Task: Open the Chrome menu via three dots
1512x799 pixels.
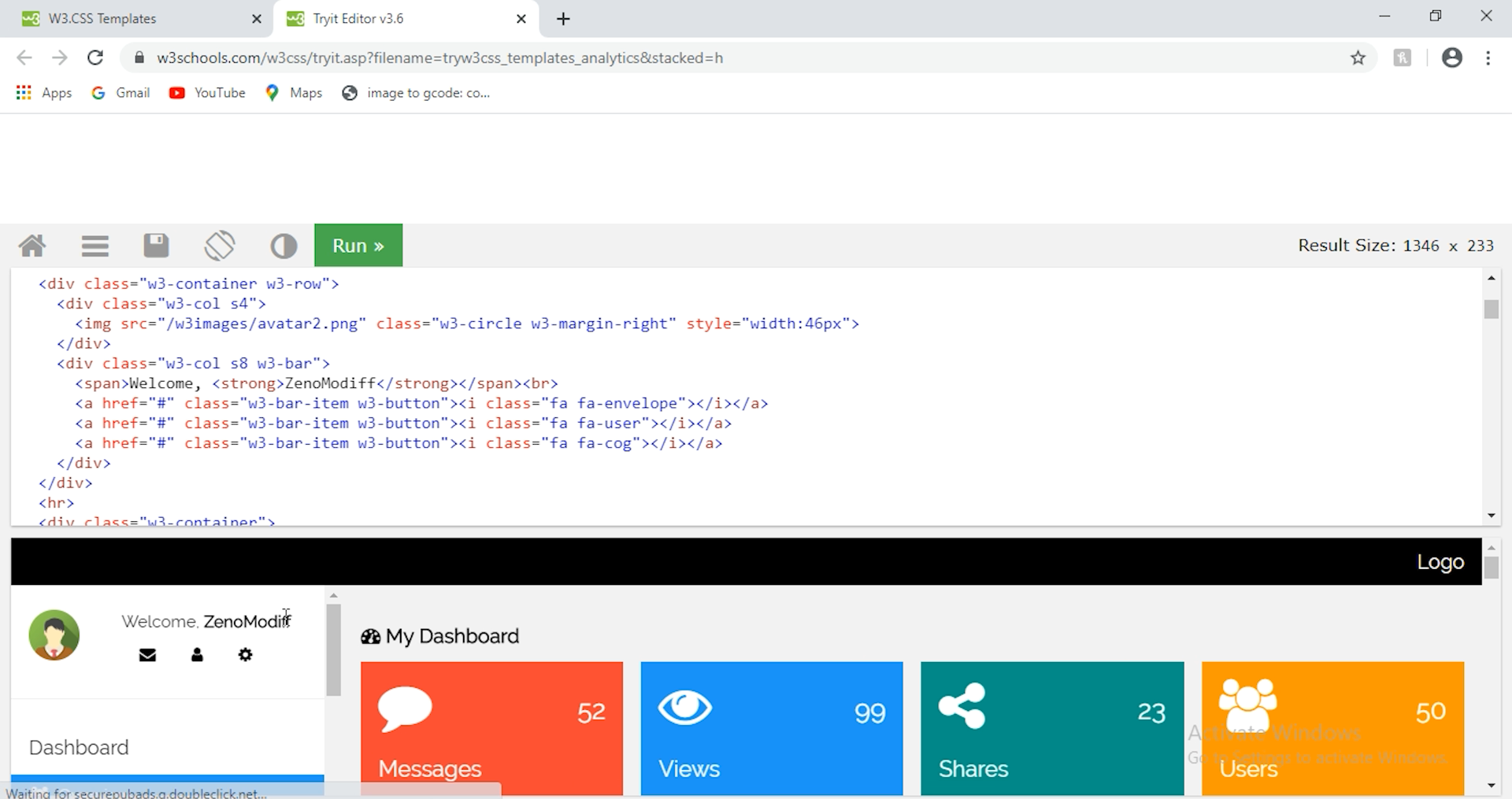Action: [x=1489, y=57]
